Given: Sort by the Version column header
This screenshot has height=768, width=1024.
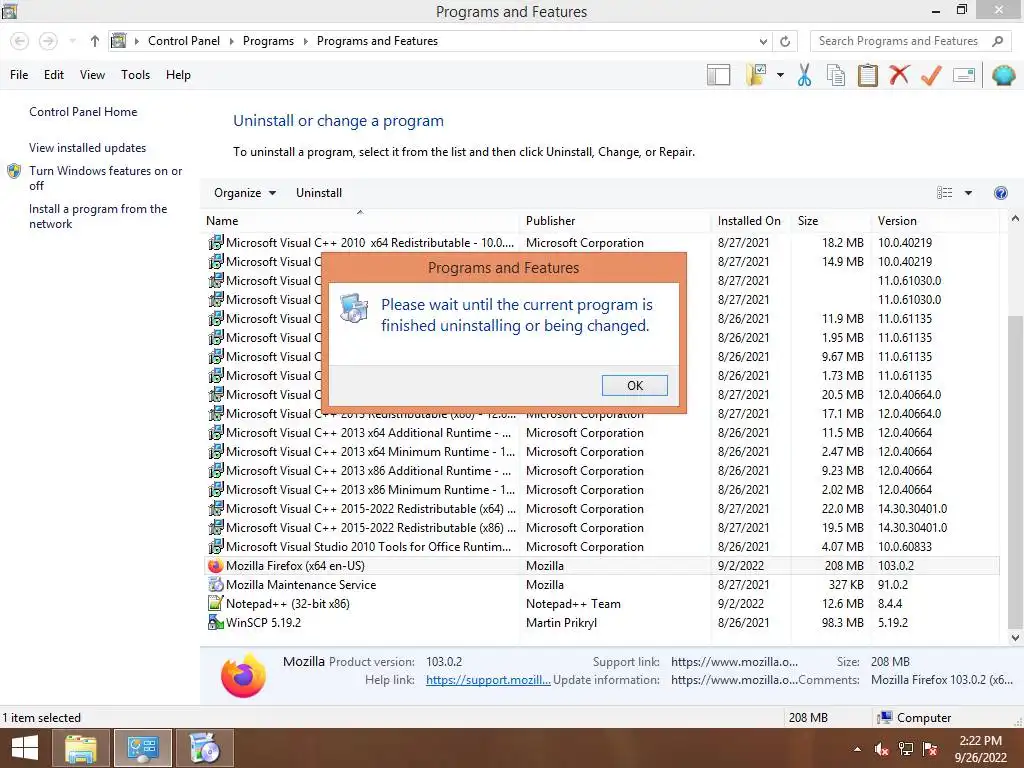Looking at the screenshot, I should (935, 221).
